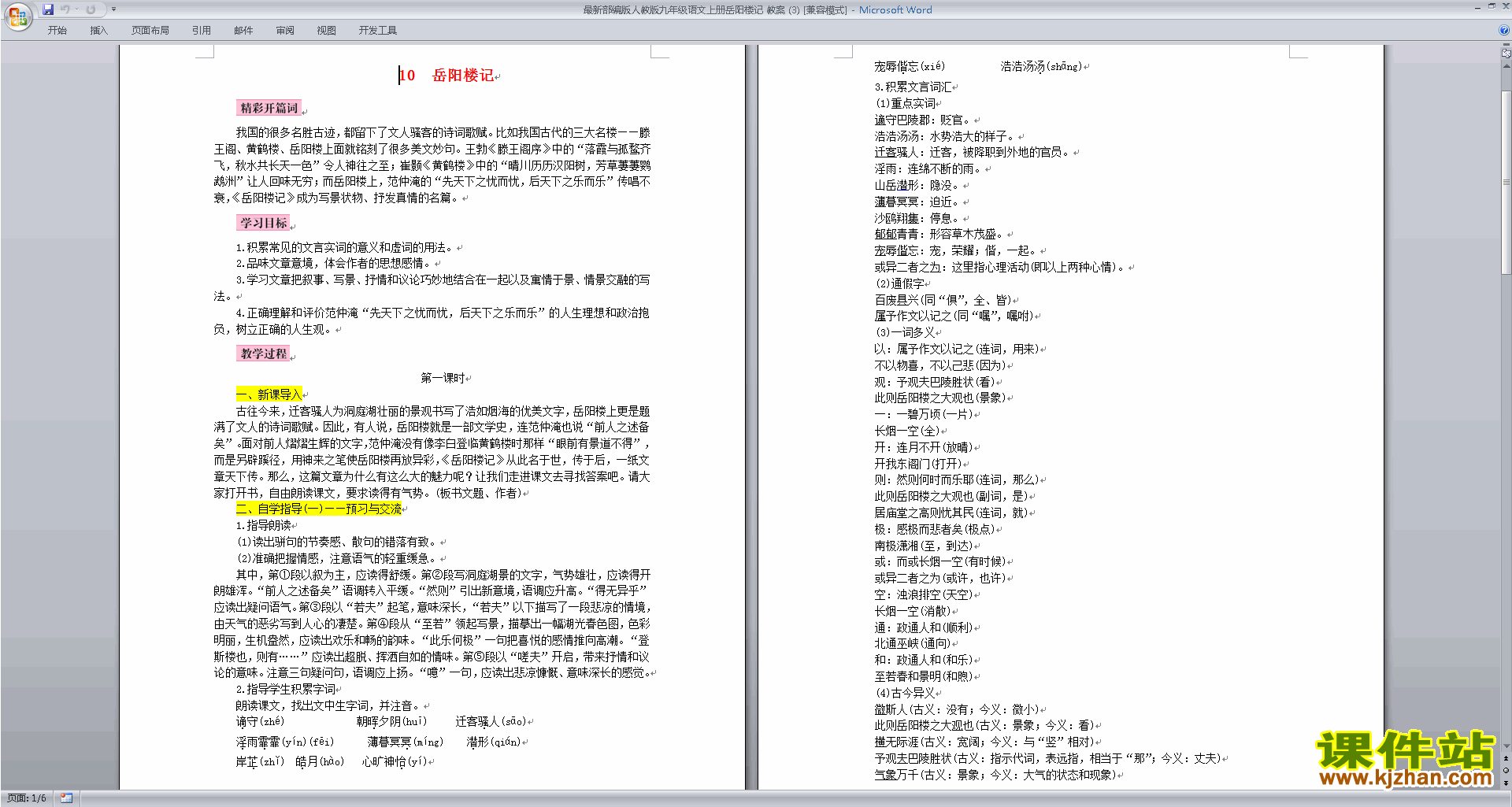Screen dimensions: 1512x807
Task: Click the 精彩开篇词 heading
Action: (x=269, y=108)
